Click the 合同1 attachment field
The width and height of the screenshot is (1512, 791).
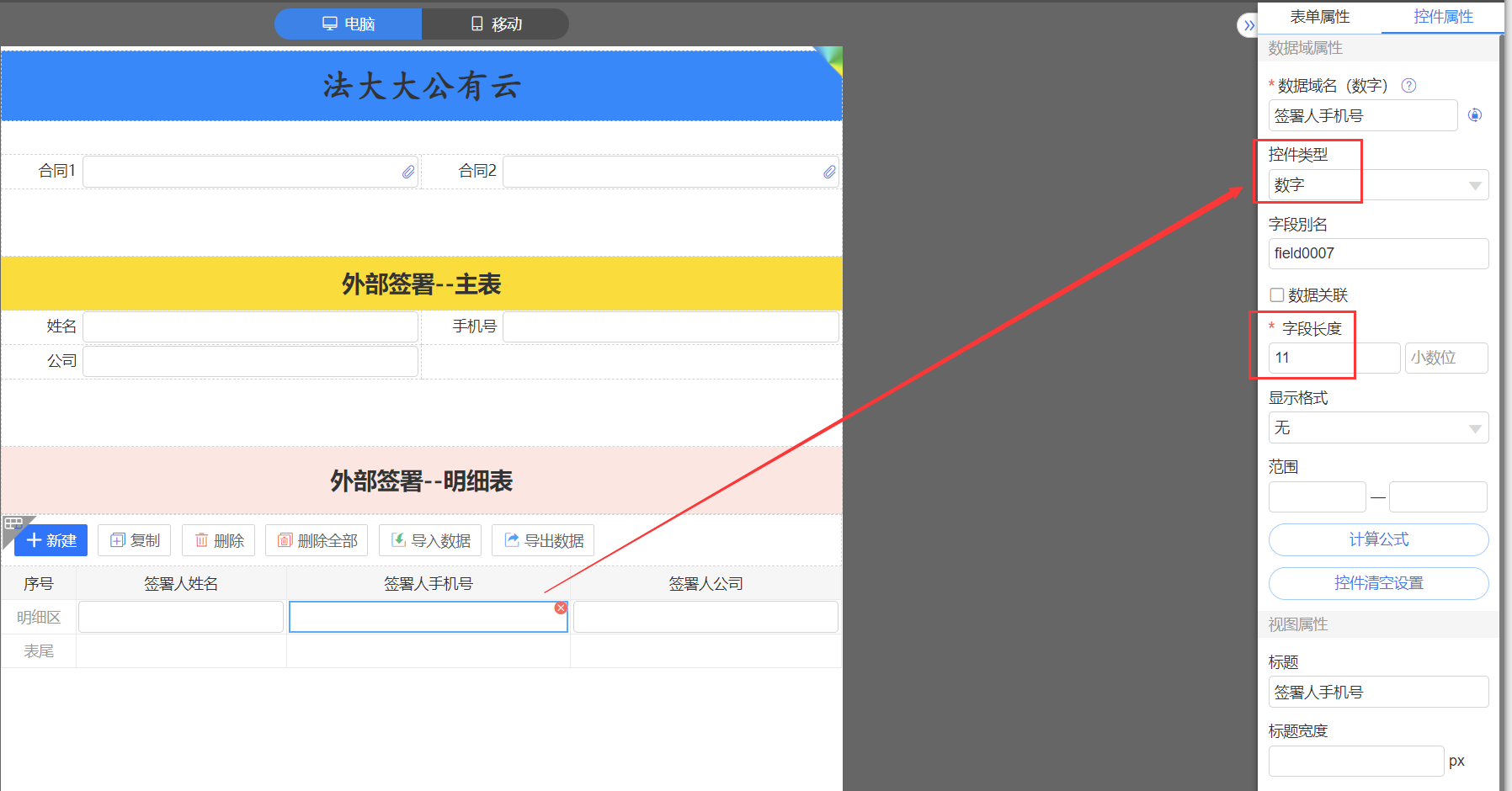(250, 172)
